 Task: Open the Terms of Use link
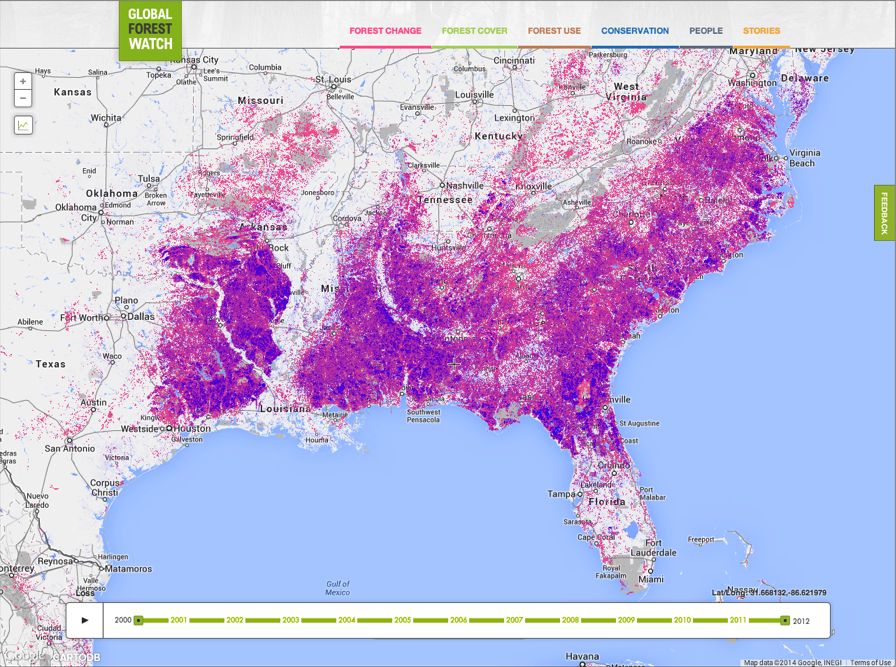point(870,662)
